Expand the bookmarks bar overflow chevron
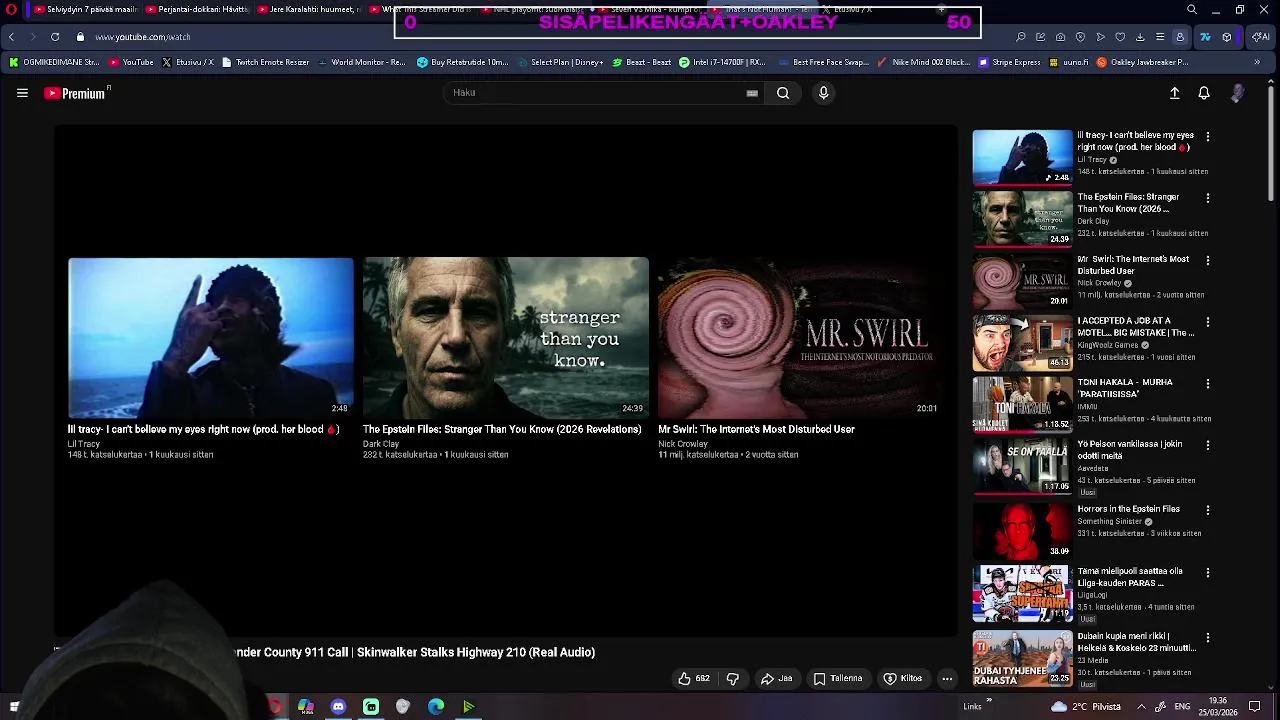The height and width of the screenshot is (720, 1280). coord(1257,62)
